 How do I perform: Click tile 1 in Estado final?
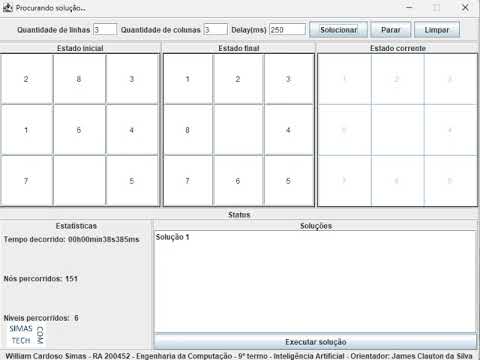pyautogui.click(x=188, y=79)
